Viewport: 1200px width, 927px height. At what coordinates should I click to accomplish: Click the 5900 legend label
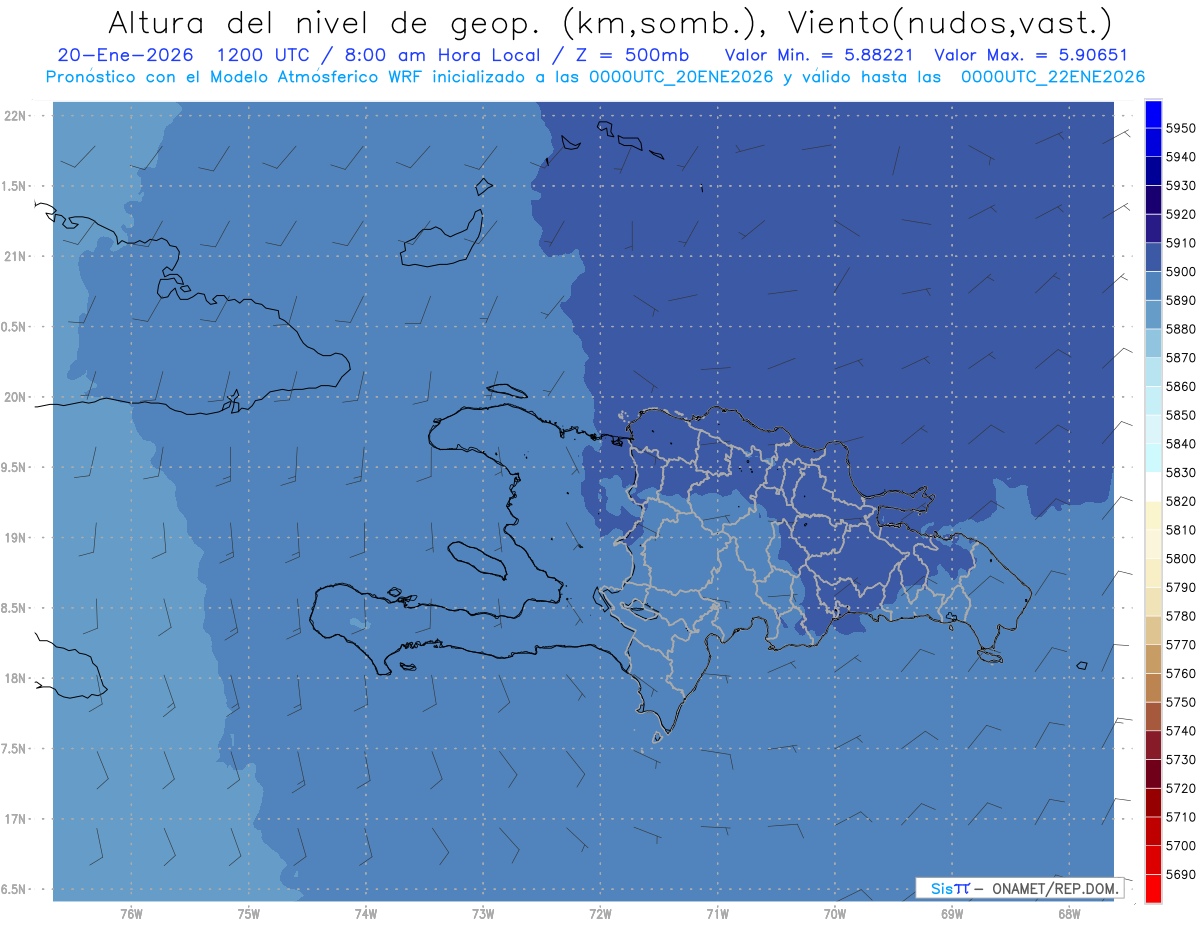click(x=1180, y=272)
